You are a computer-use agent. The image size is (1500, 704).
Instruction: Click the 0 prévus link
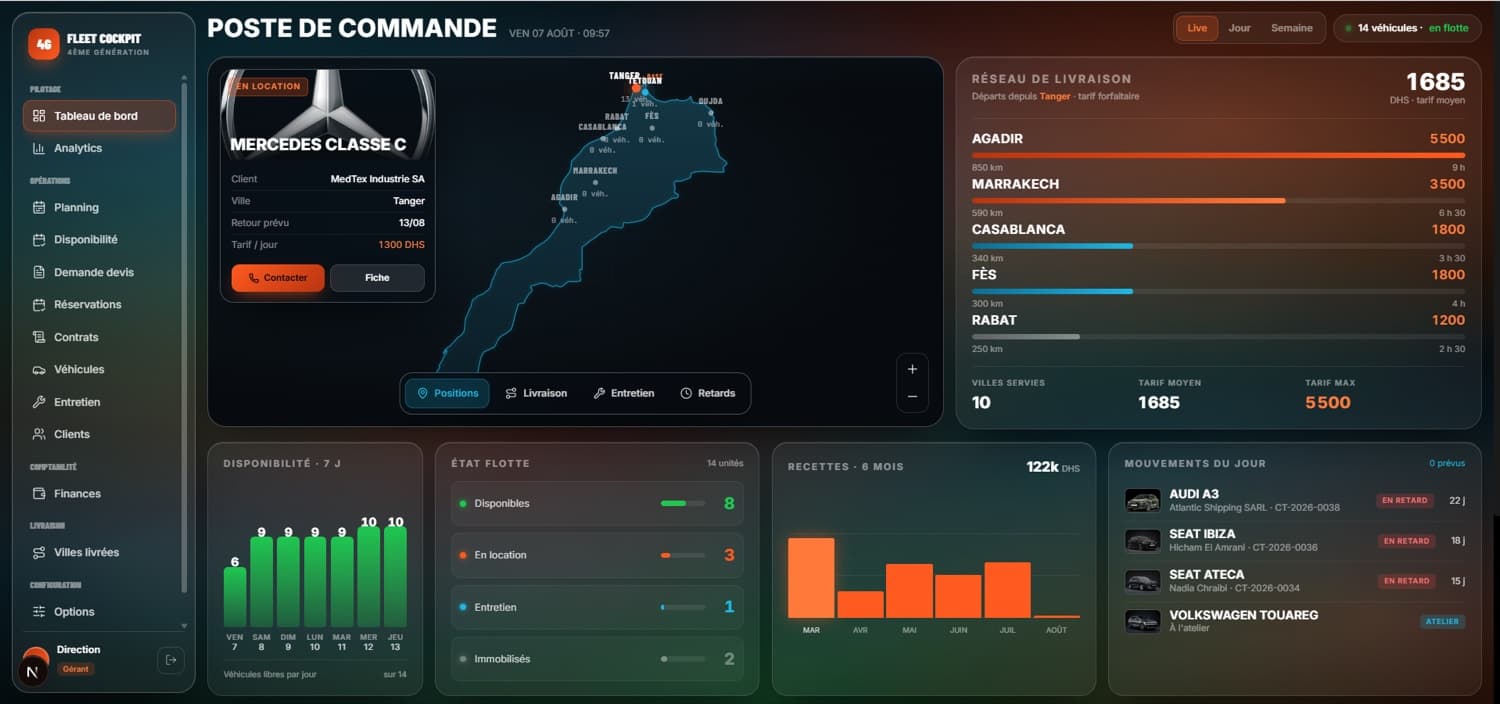1447,463
